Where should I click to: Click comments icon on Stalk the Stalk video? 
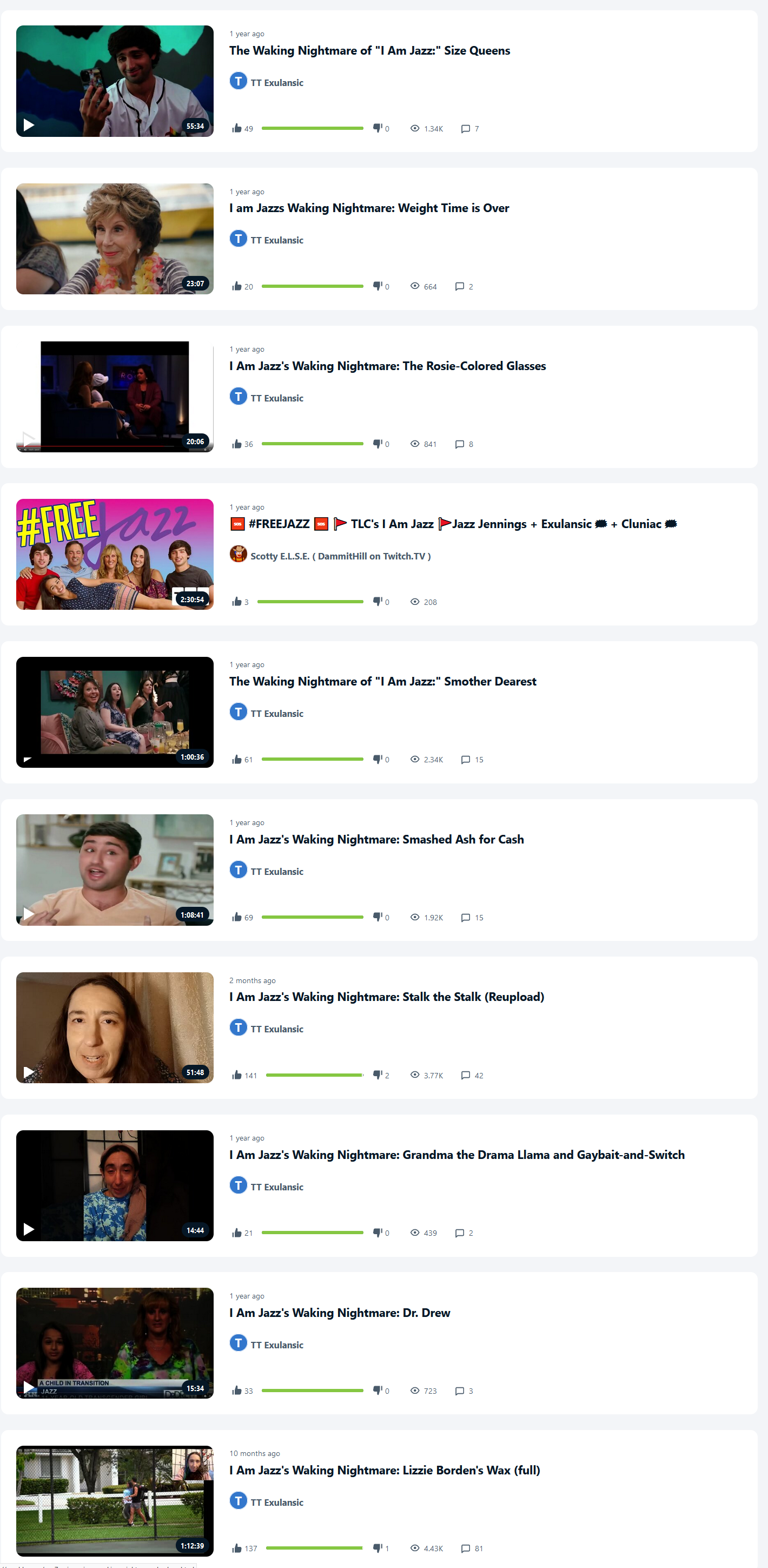(466, 1075)
